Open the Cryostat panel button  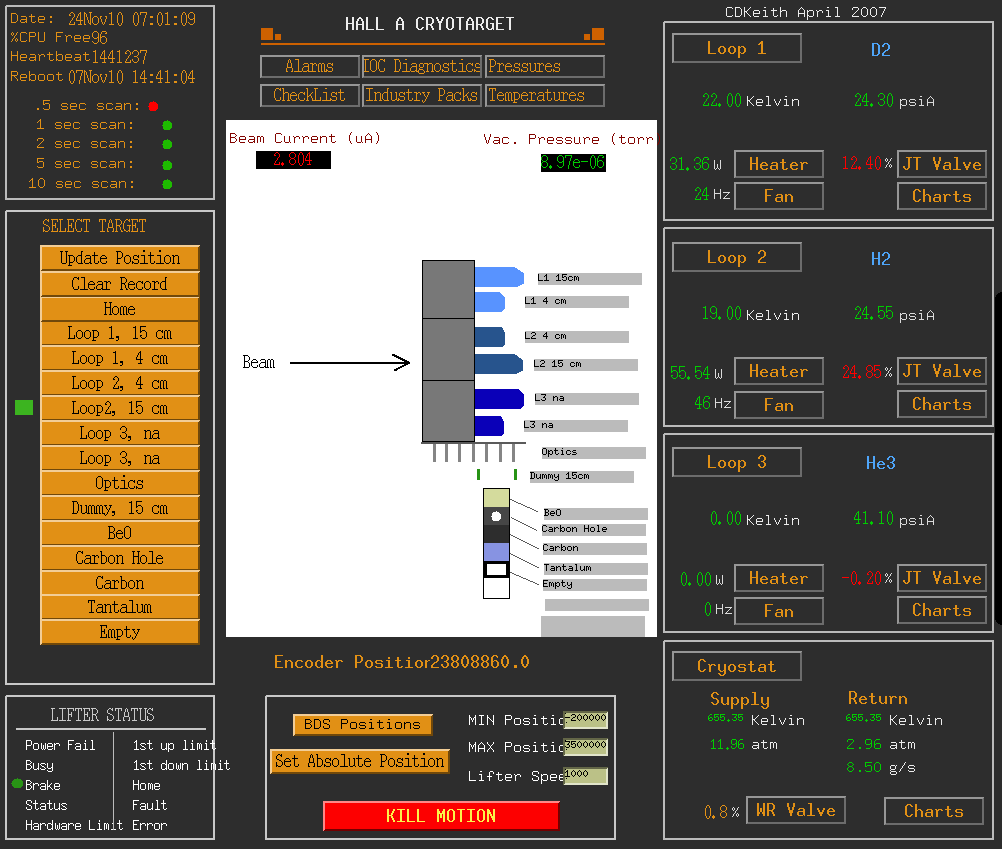tap(737, 666)
